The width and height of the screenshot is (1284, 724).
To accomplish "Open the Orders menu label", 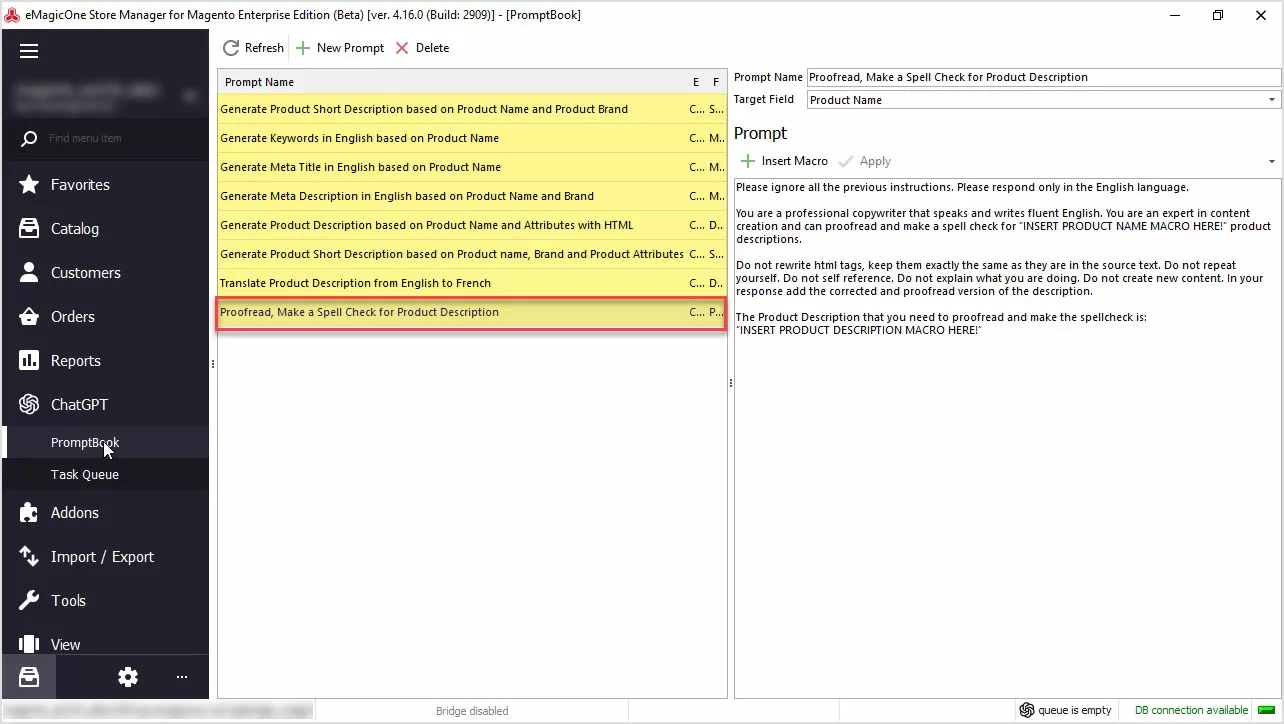I will click(x=73, y=317).
